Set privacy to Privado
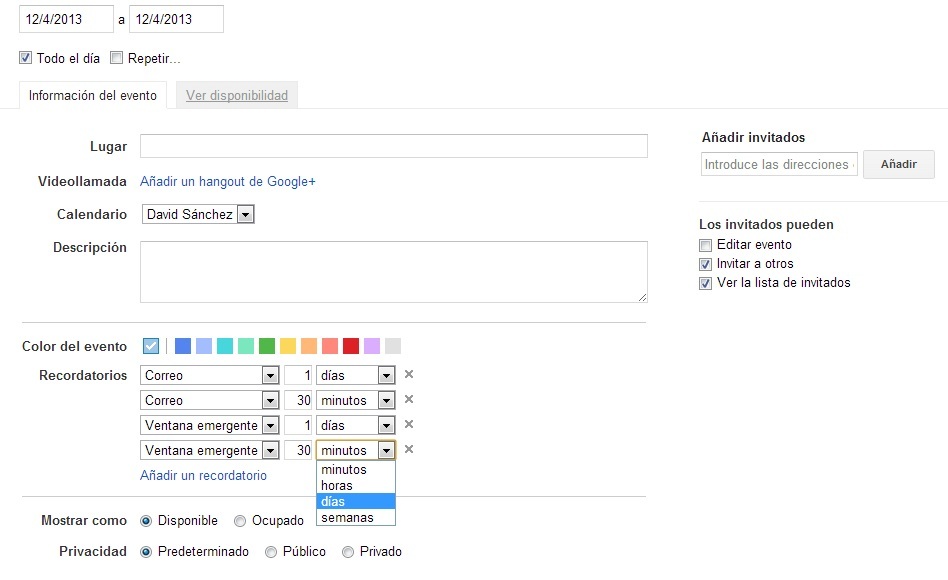948x580 pixels. (348, 552)
